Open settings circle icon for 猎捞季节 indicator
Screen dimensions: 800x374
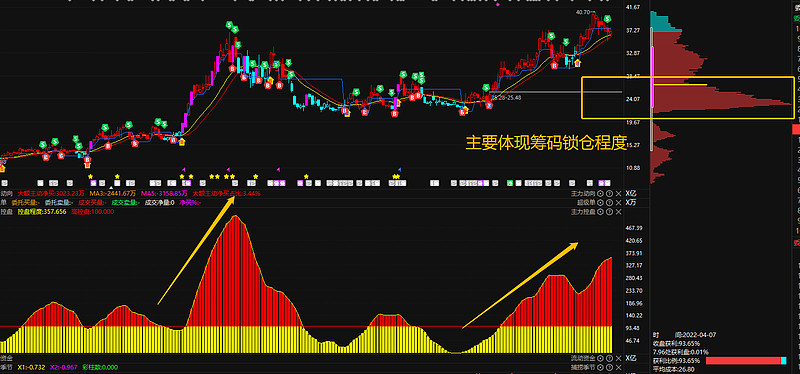point(601,367)
